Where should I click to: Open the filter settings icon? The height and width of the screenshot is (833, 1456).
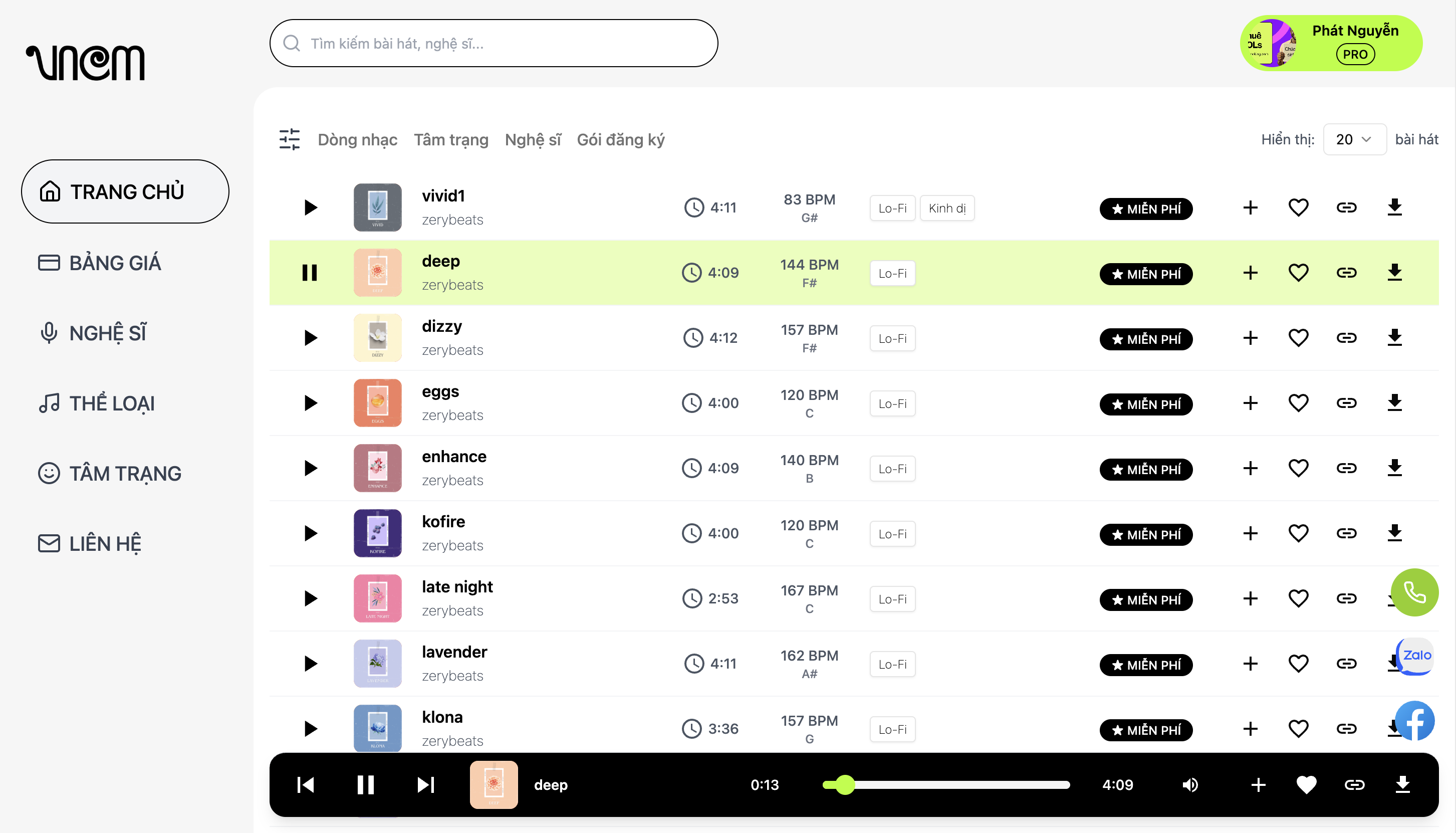pyautogui.click(x=290, y=140)
